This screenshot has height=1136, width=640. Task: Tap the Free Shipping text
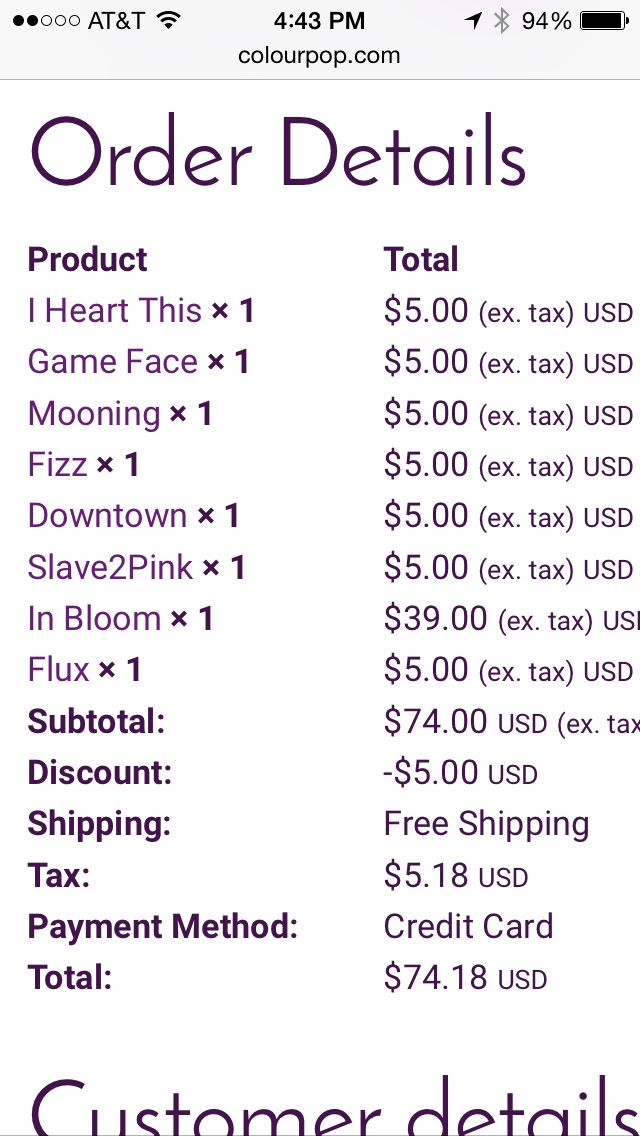486,824
